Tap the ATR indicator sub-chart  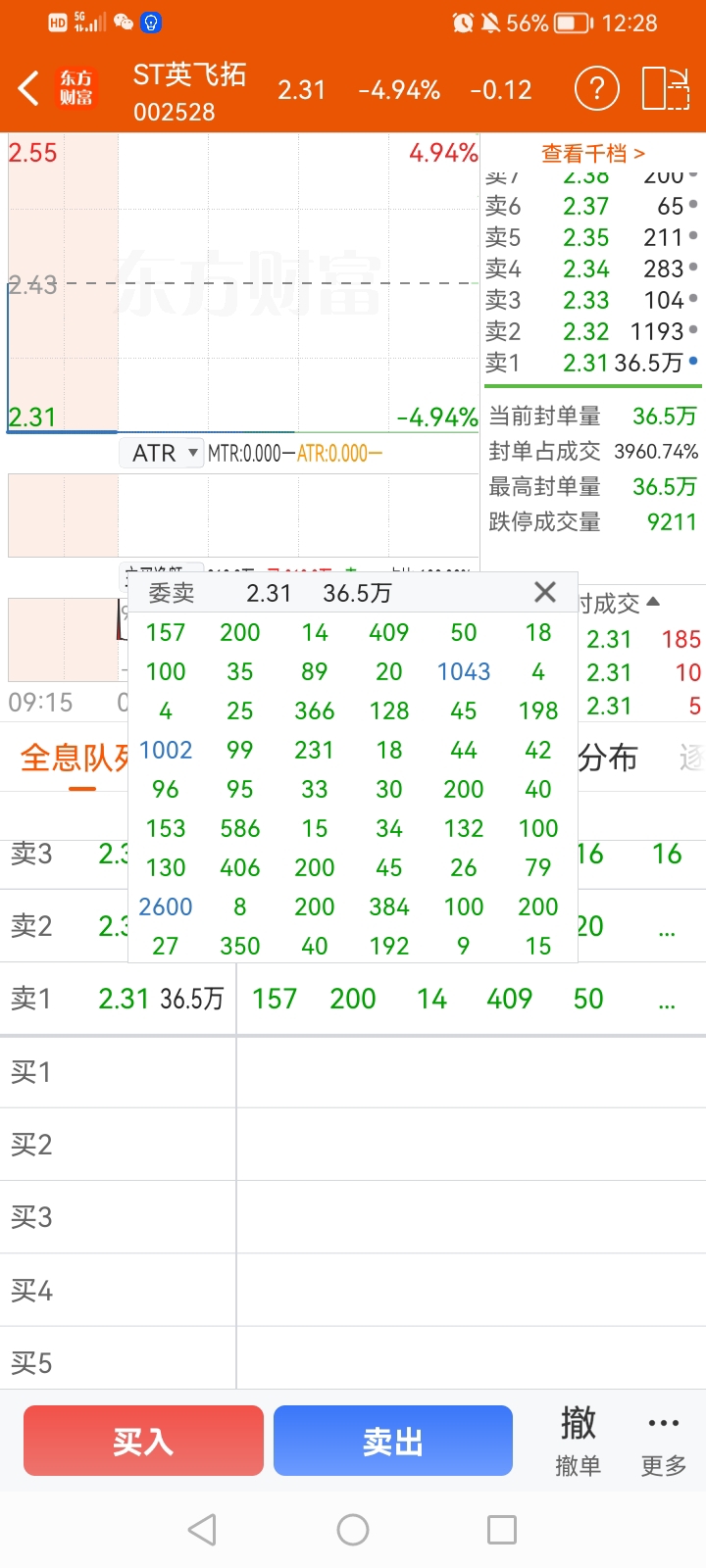(x=243, y=515)
